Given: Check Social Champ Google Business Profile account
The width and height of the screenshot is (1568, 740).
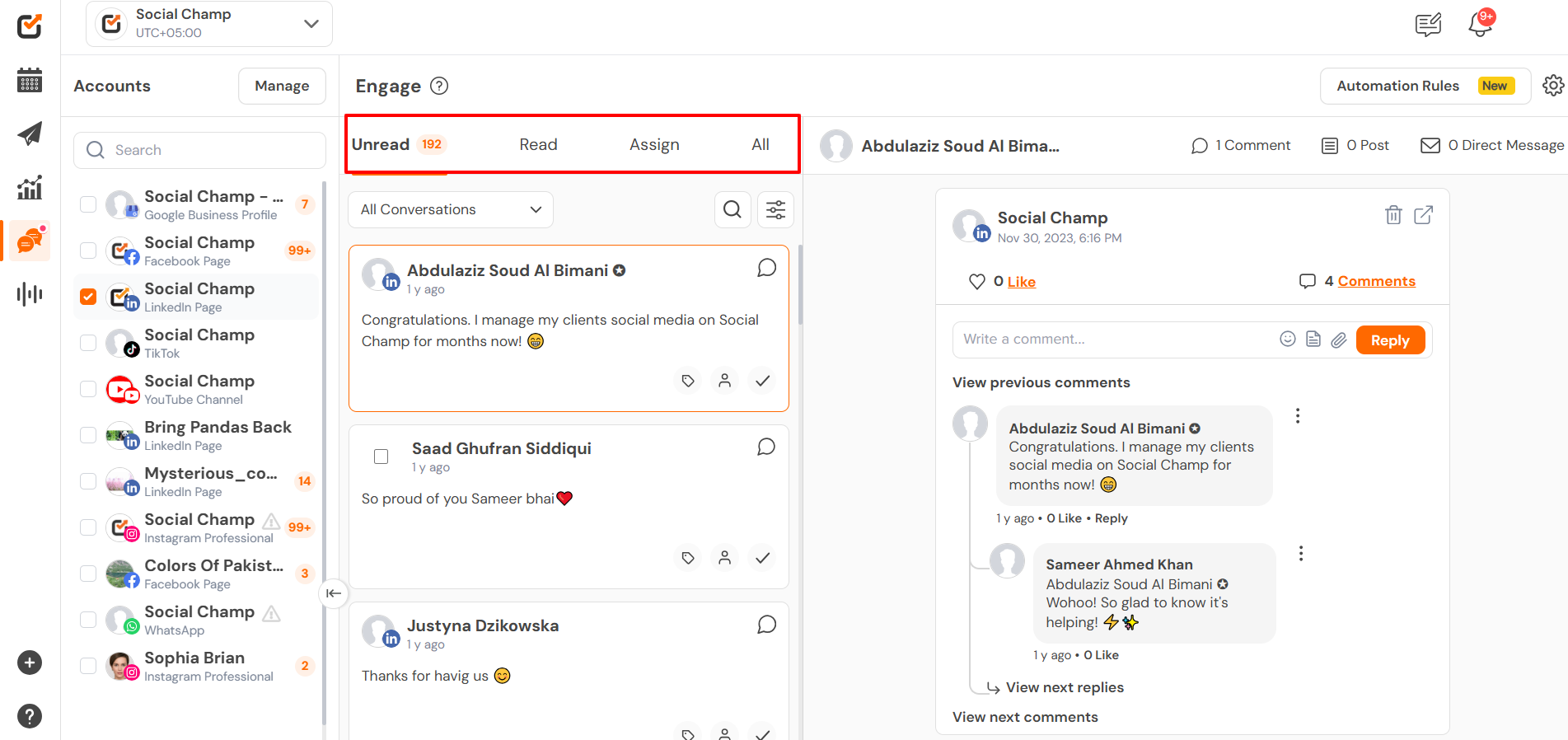Looking at the screenshot, I should point(88,204).
